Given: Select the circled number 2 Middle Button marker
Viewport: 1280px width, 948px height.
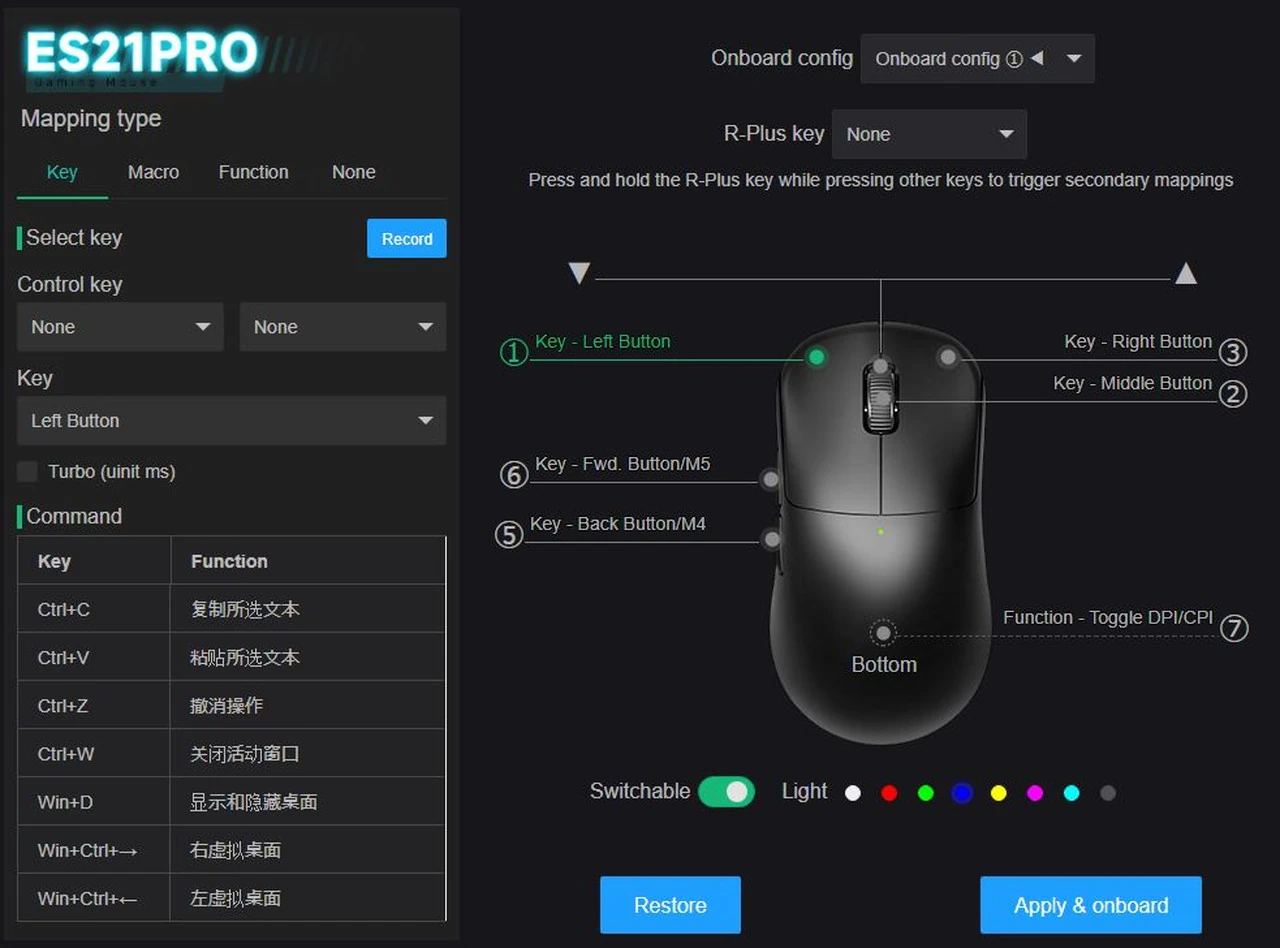Looking at the screenshot, I should pos(1233,393).
